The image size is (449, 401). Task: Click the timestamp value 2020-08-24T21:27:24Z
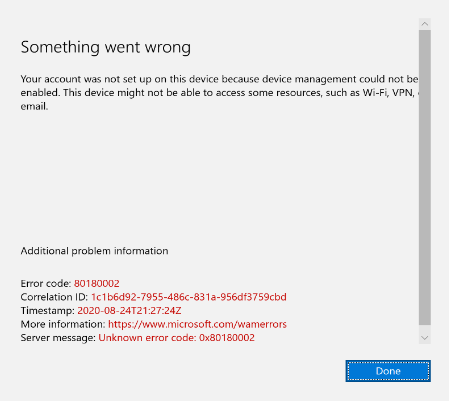pos(129,310)
